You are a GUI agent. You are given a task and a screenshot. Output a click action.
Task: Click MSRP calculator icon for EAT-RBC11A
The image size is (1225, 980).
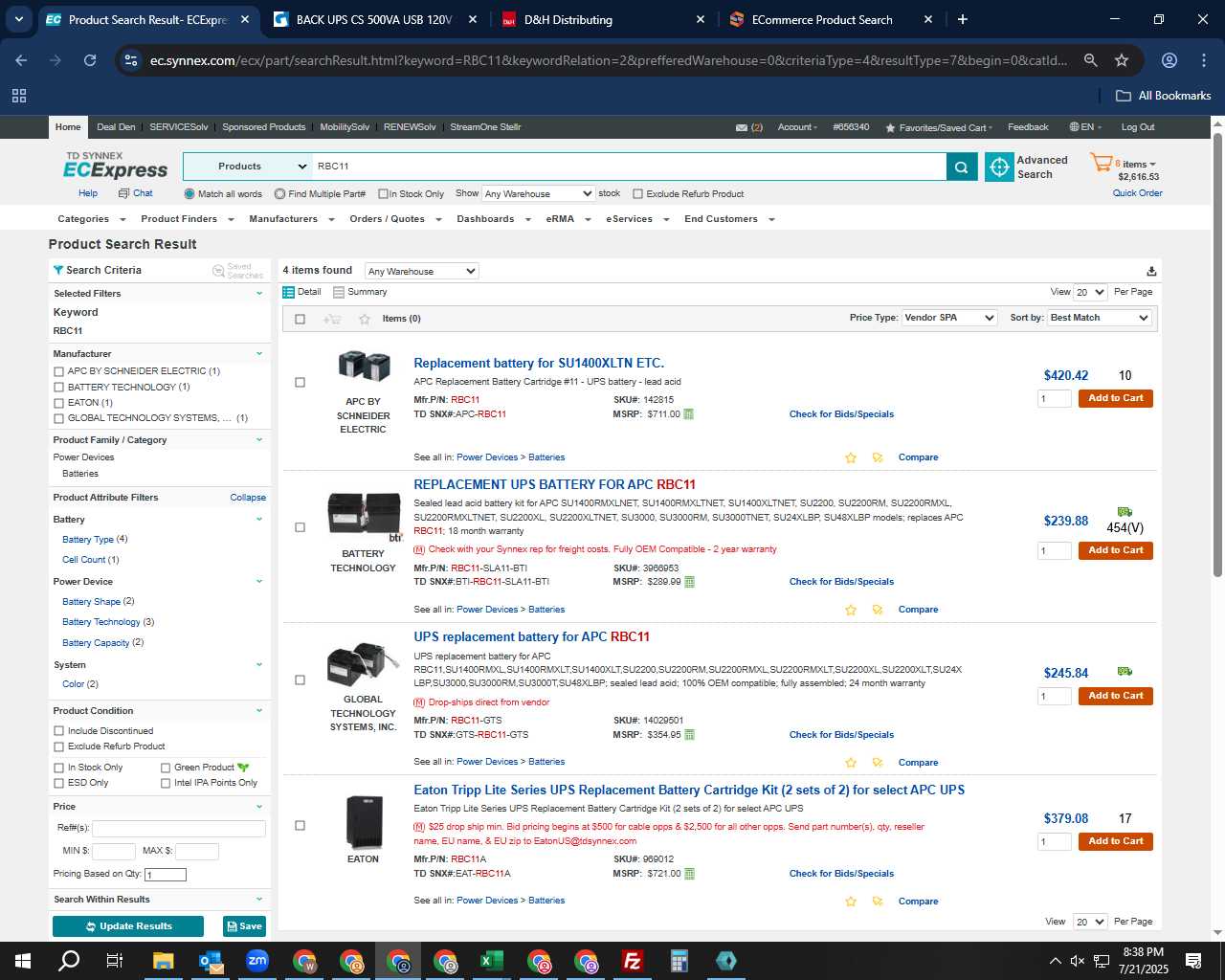pos(689,874)
